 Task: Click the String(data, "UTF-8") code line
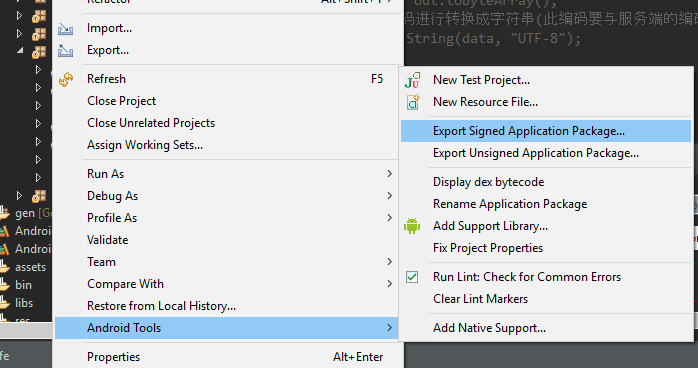(x=494, y=39)
